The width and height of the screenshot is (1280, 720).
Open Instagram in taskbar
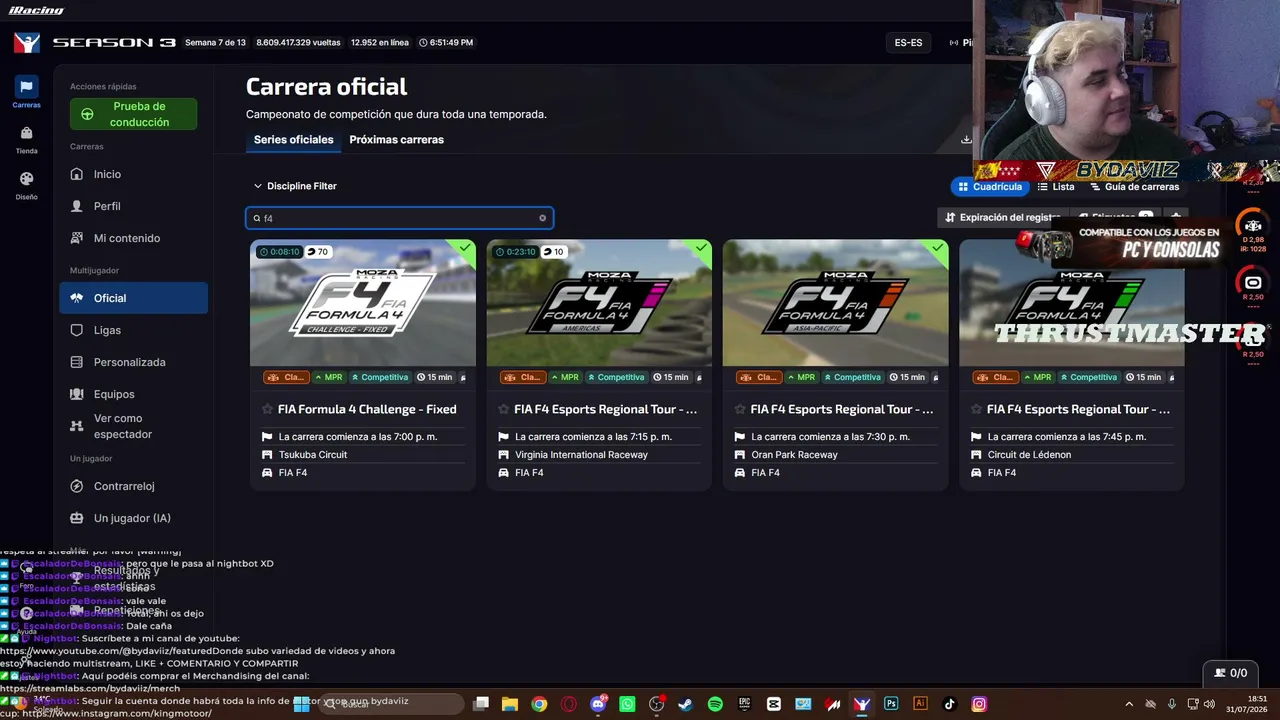979,704
